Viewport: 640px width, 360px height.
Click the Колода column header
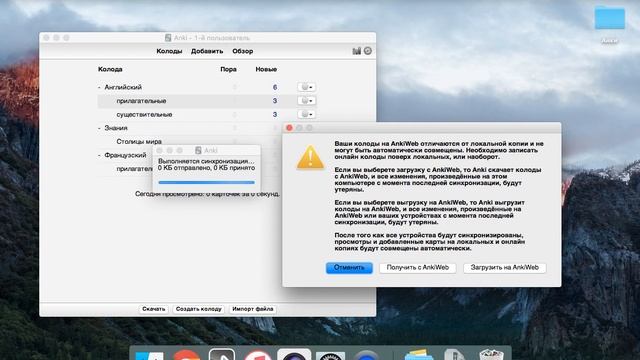(x=110, y=69)
